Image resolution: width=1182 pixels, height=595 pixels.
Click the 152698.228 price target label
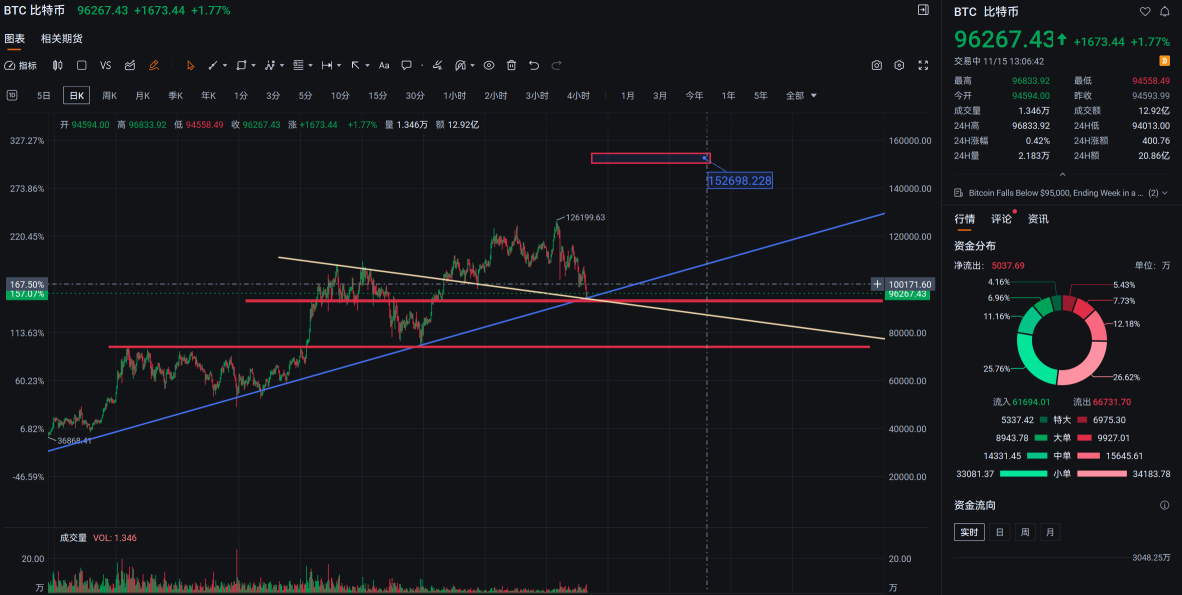click(x=739, y=181)
